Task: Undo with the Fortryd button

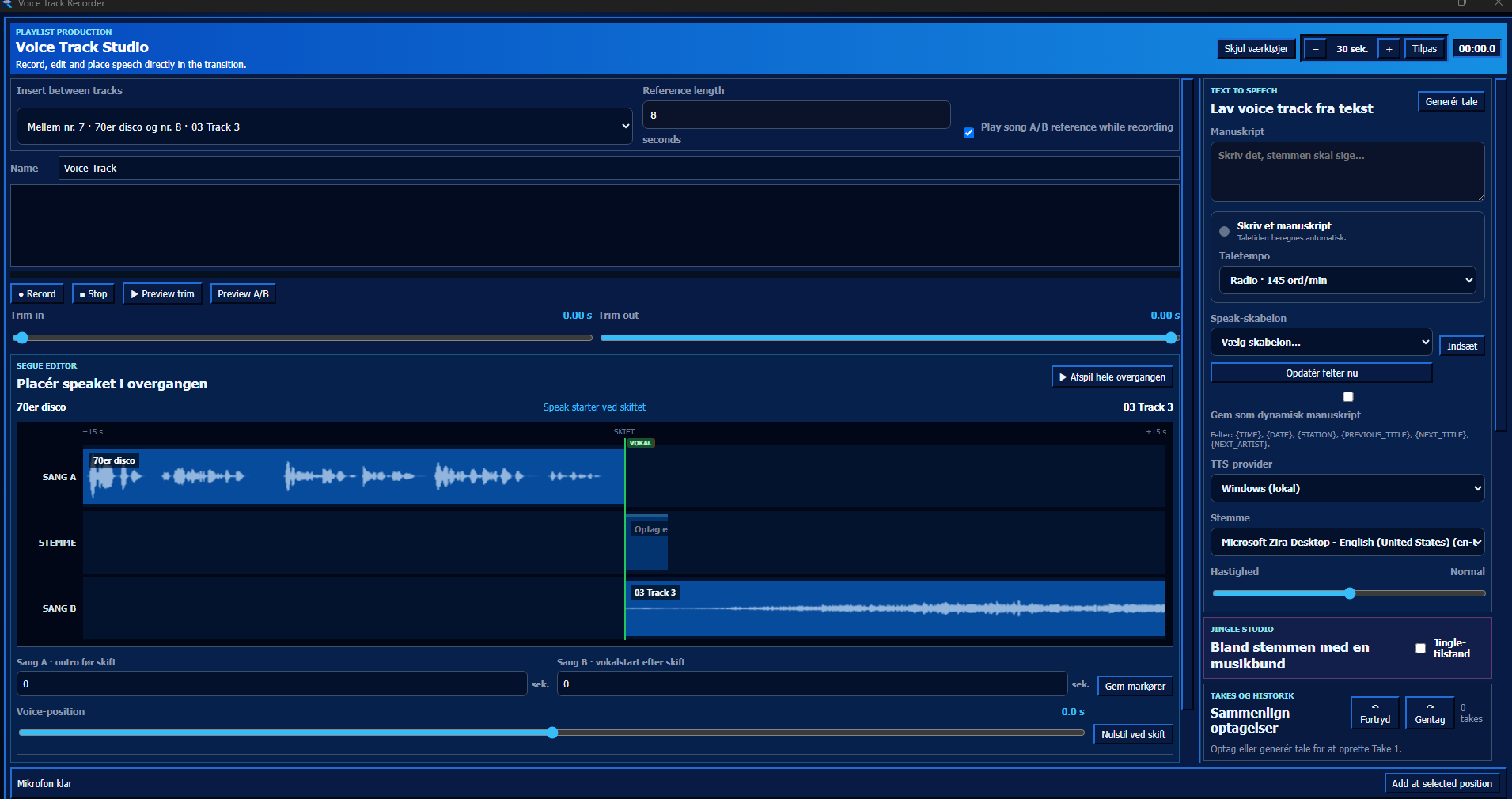Action: [1374, 713]
